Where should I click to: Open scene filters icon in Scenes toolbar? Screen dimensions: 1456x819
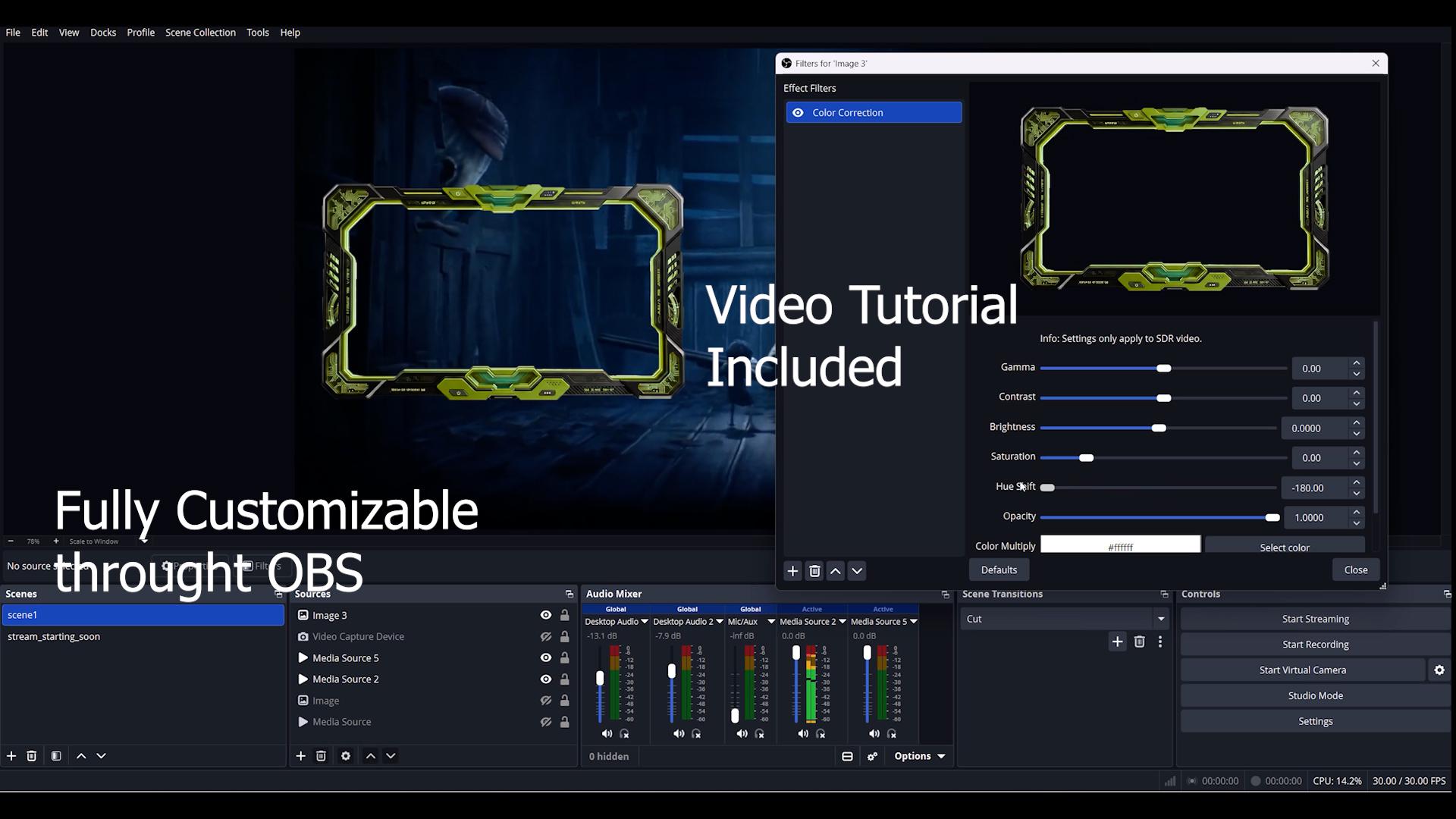[56, 756]
